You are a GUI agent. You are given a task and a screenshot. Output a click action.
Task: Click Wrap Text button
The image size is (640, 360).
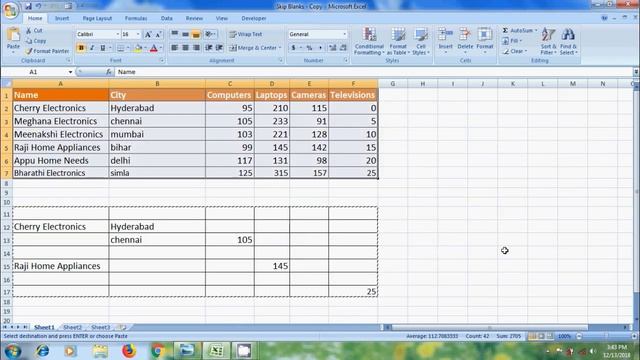tap(246, 34)
